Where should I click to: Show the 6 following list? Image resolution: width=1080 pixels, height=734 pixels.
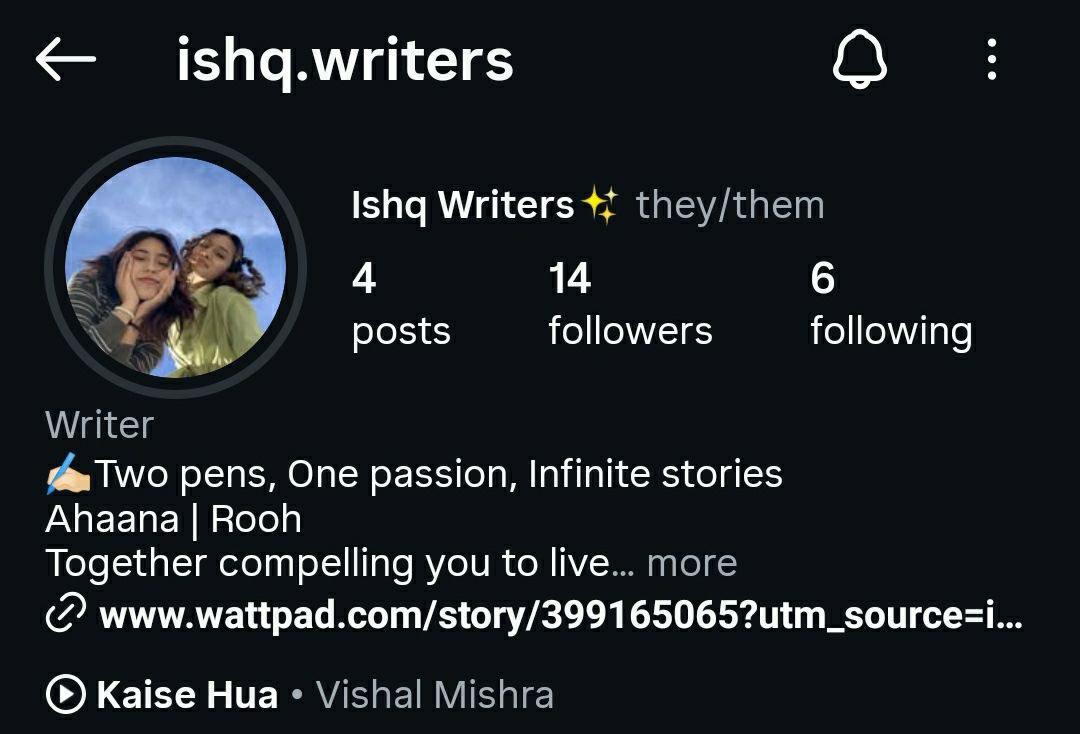pyautogui.click(x=891, y=305)
